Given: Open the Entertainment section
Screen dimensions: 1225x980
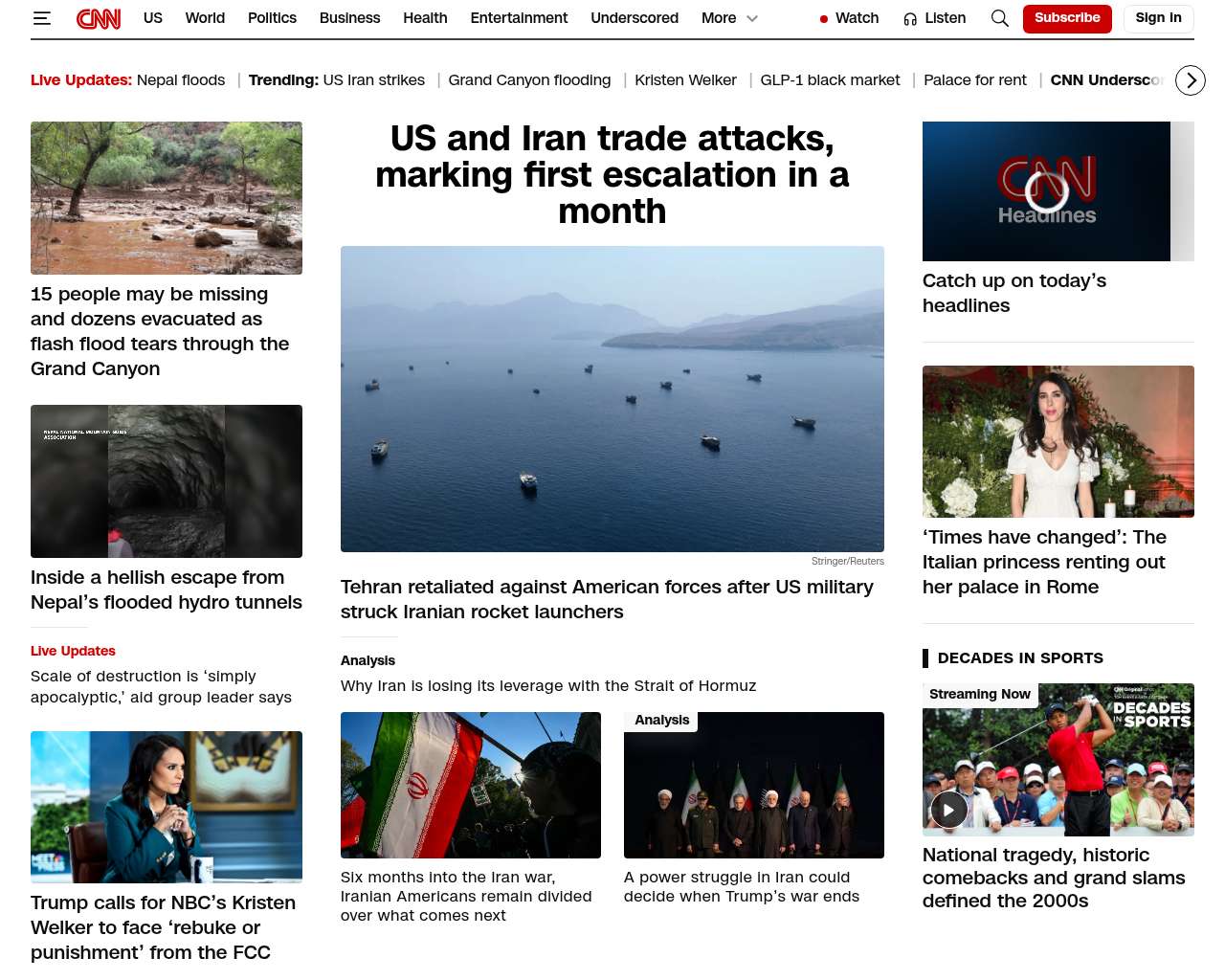Looking at the screenshot, I should (519, 18).
